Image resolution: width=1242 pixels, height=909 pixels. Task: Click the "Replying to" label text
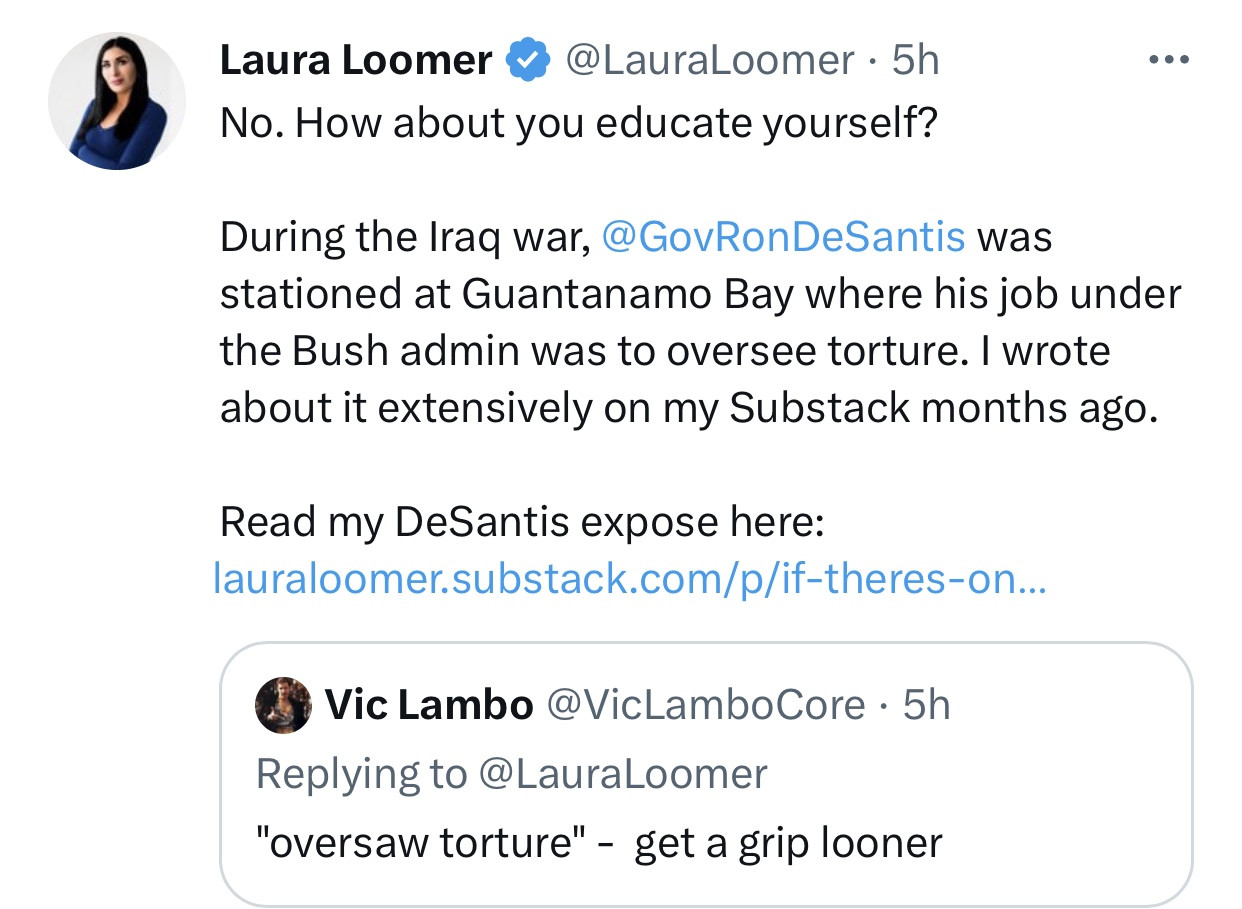[x=361, y=773]
